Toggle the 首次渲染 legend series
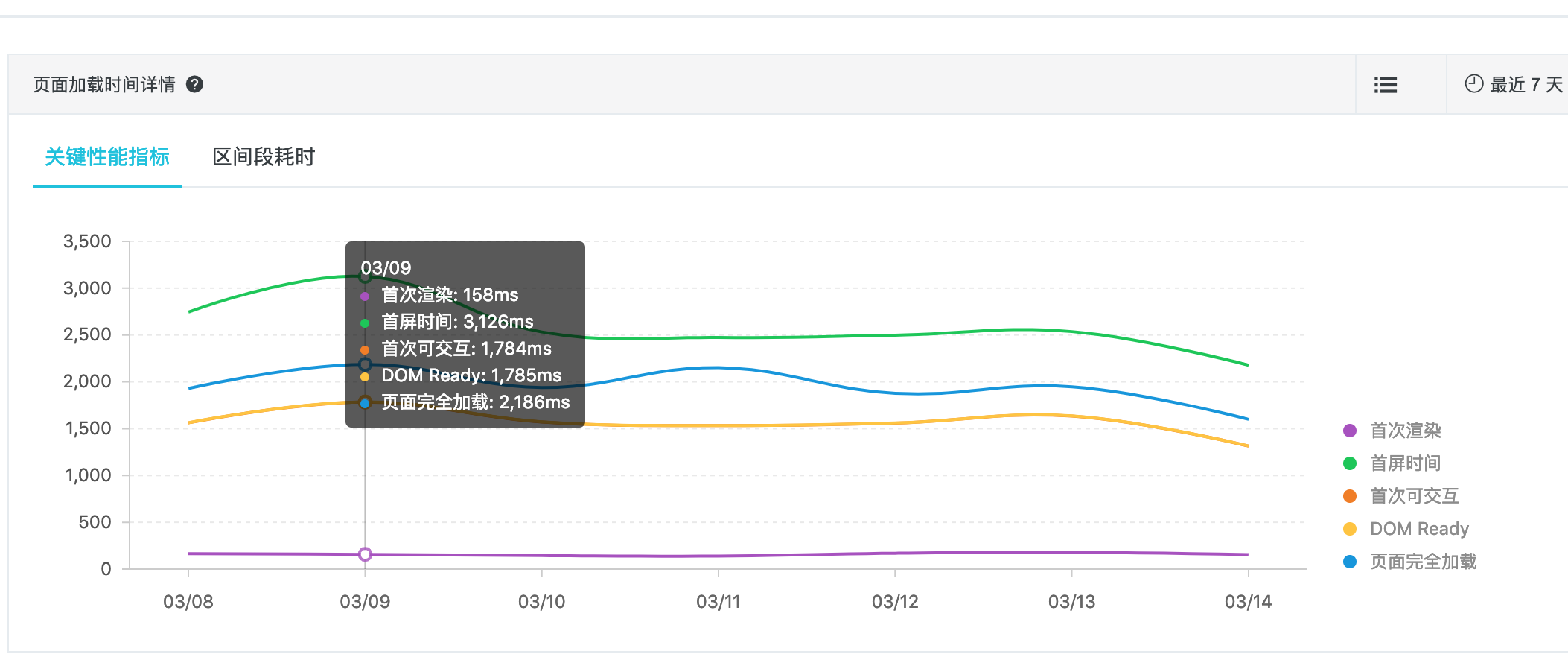This screenshot has width=1568, height=666. (1405, 431)
